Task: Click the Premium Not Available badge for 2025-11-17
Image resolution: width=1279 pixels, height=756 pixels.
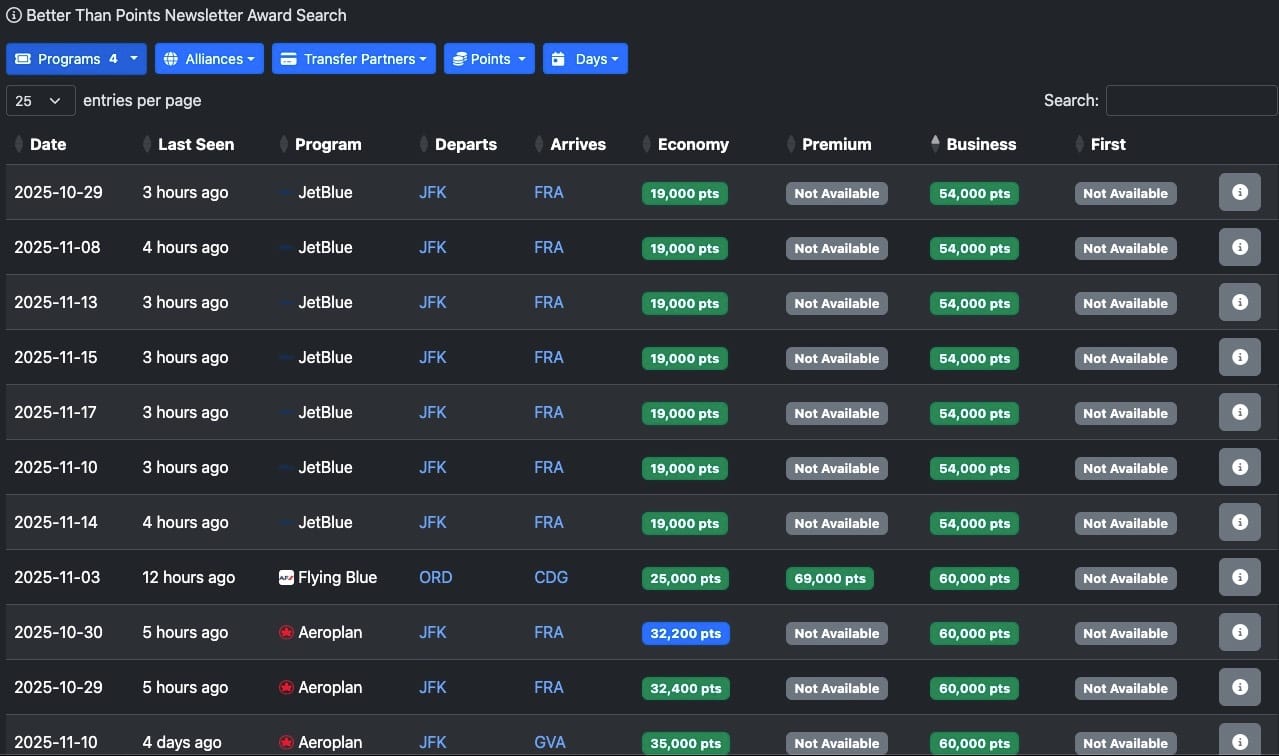Action: pos(837,413)
